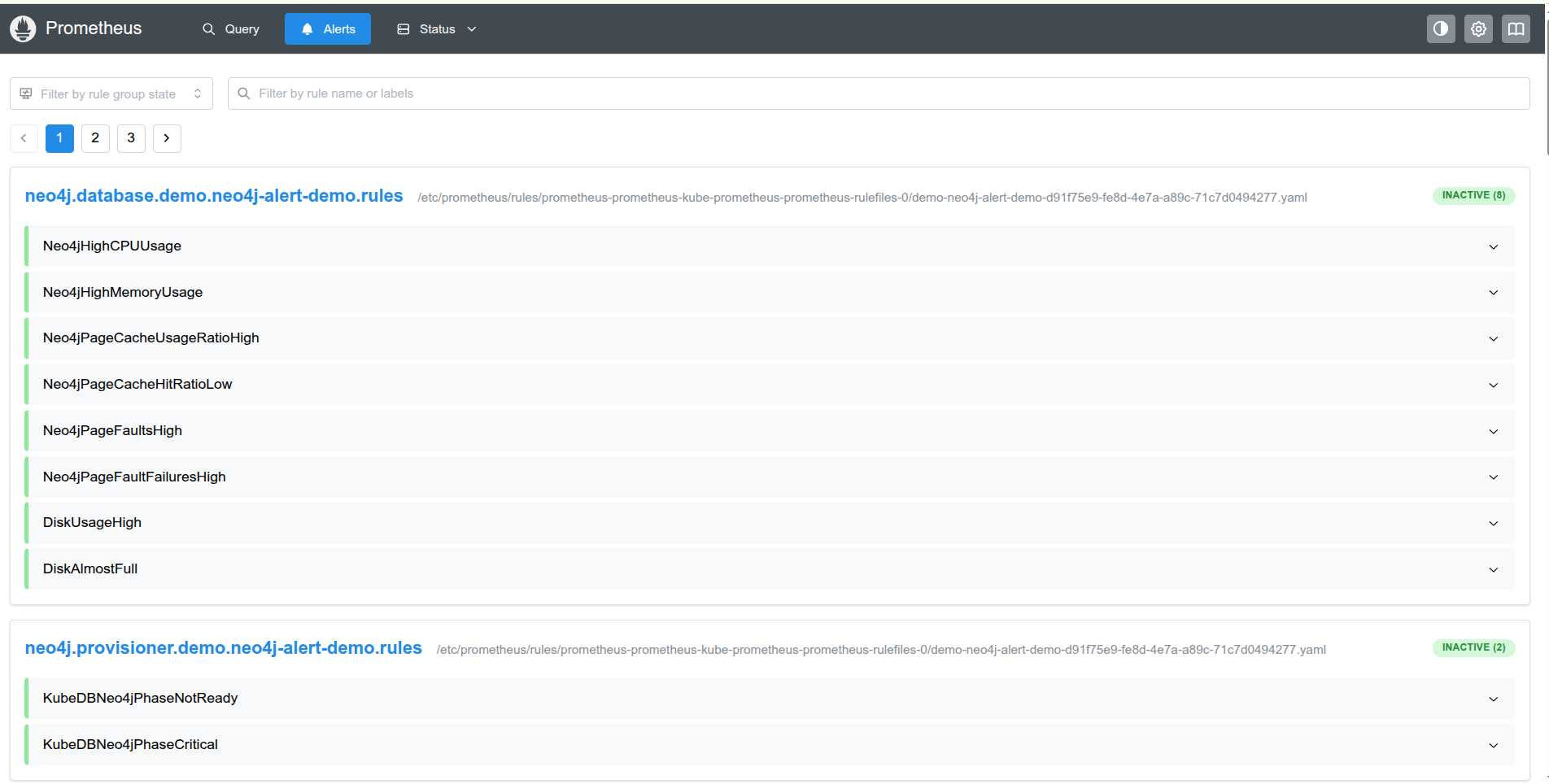Select the Neo4jPageCacheHitRatioLow rule name
Viewport: 1549px width, 784px height.
click(137, 384)
